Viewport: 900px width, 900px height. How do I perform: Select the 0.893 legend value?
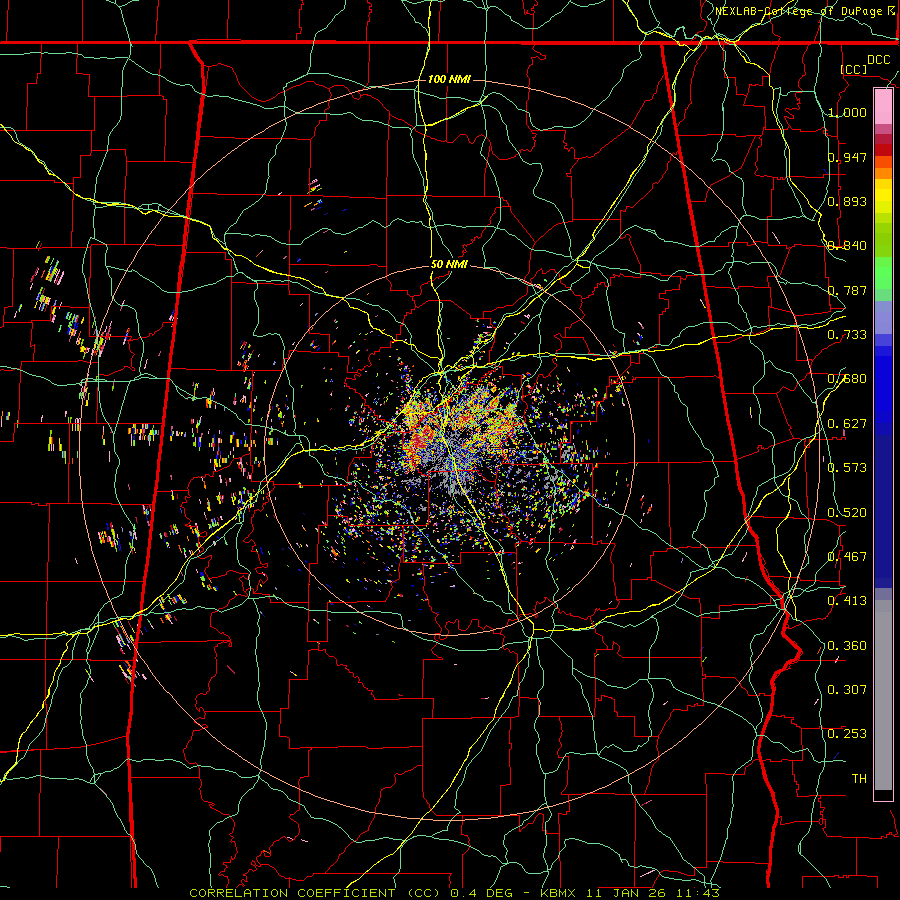pos(847,201)
